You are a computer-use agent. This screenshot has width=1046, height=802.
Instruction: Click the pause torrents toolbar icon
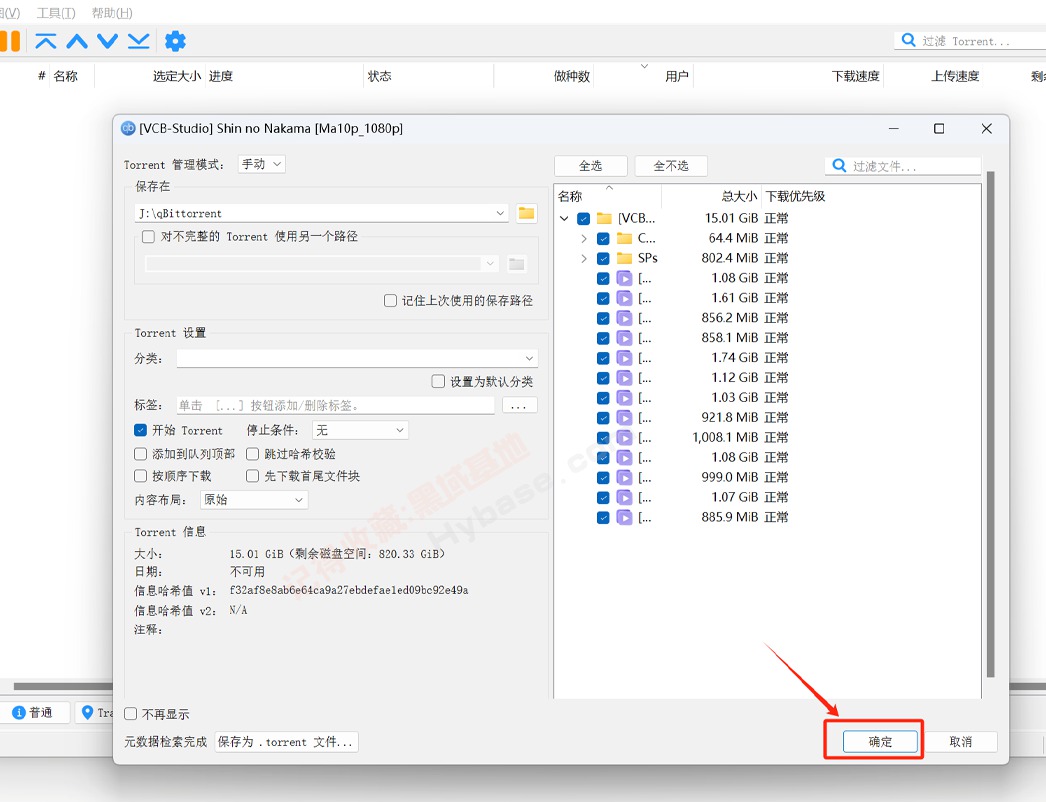click(x=11, y=40)
